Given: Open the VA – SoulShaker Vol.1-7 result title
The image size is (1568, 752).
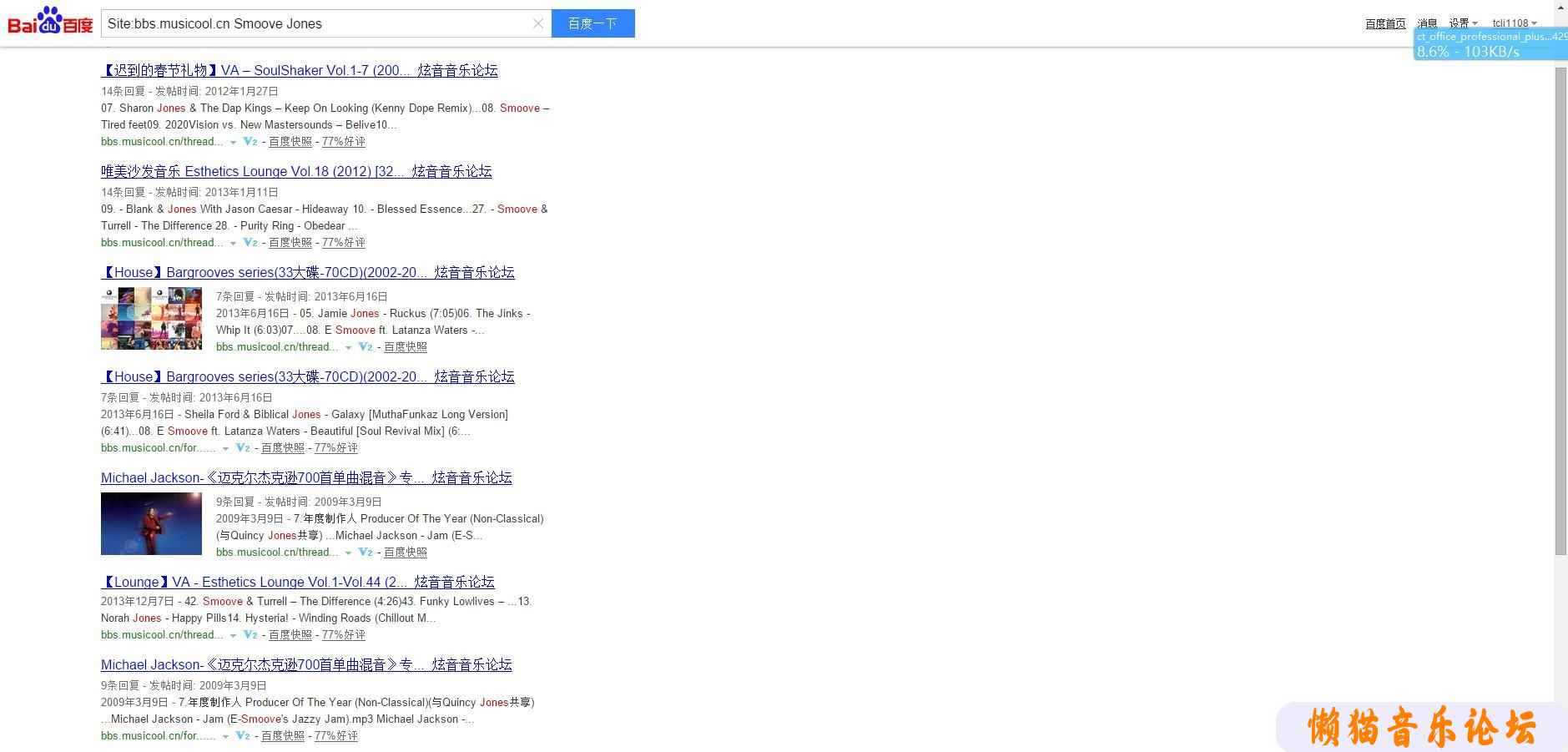Looking at the screenshot, I should (300, 71).
